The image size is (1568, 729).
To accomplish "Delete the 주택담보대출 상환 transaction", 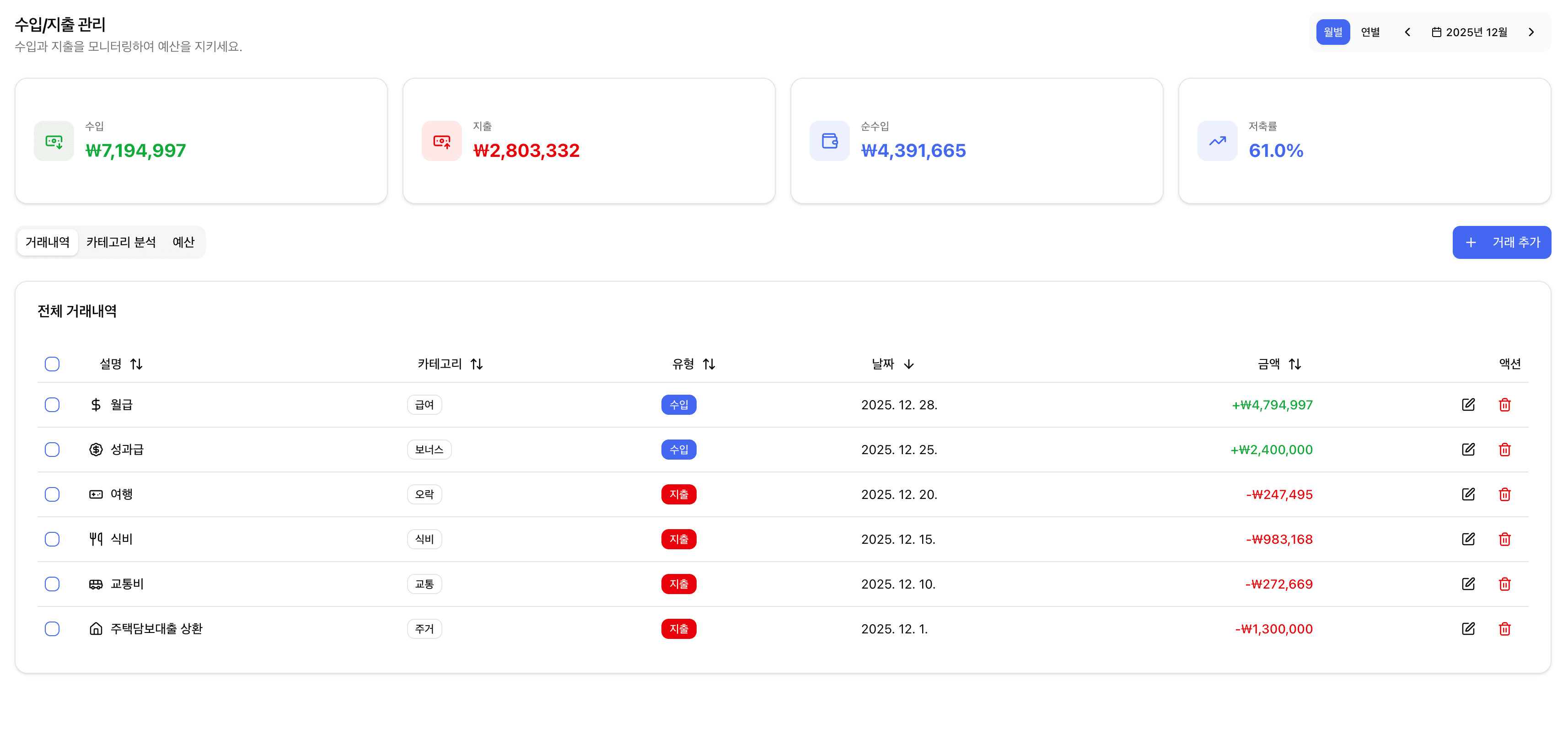I will 1504,628.
